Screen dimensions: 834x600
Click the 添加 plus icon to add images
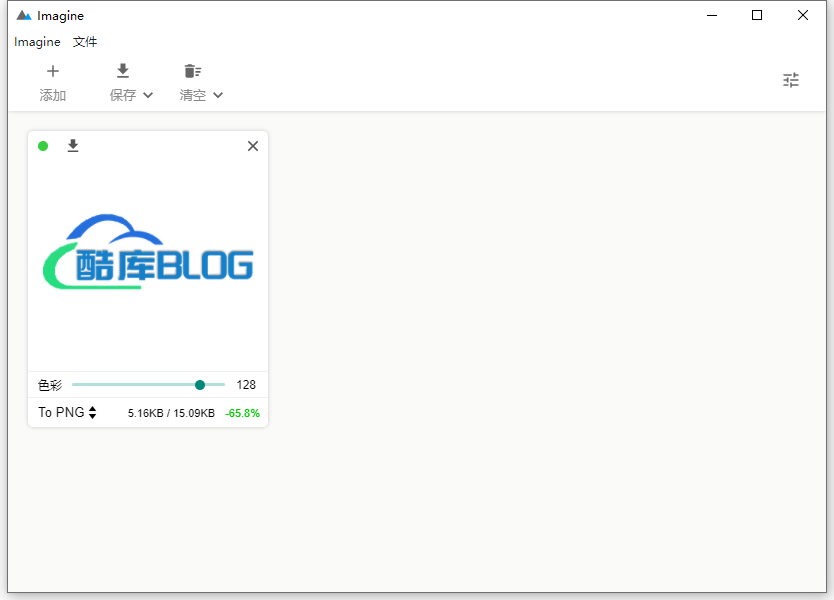(x=53, y=71)
